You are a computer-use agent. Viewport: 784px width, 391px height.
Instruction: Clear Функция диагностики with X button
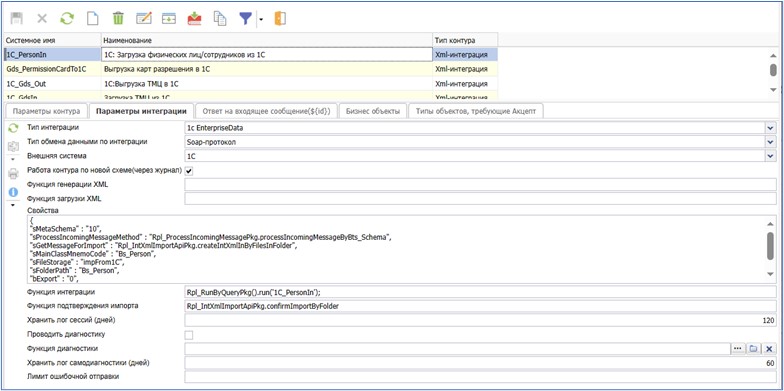click(x=770, y=348)
